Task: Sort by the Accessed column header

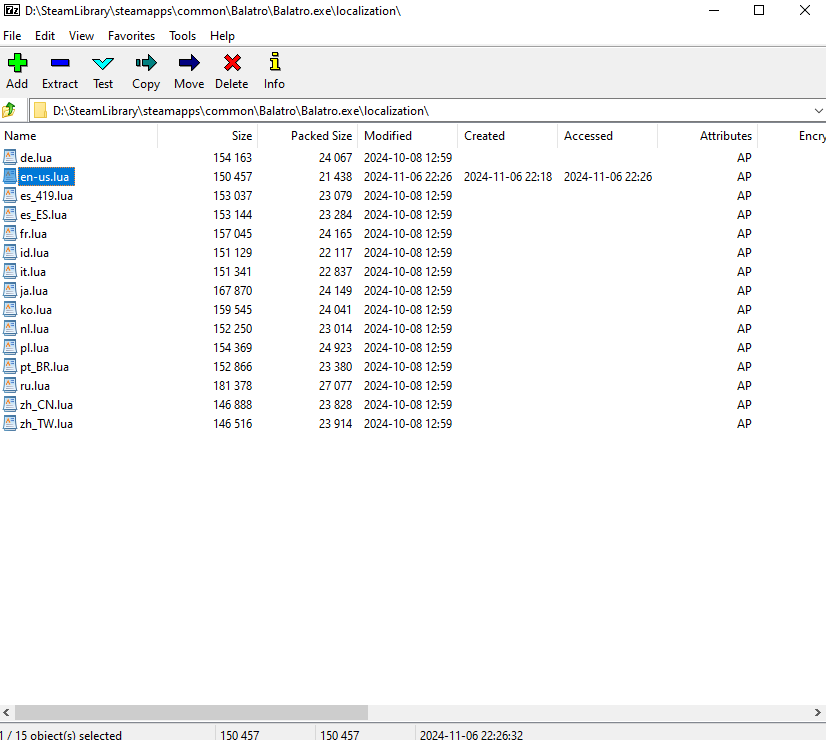Action: click(607, 136)
